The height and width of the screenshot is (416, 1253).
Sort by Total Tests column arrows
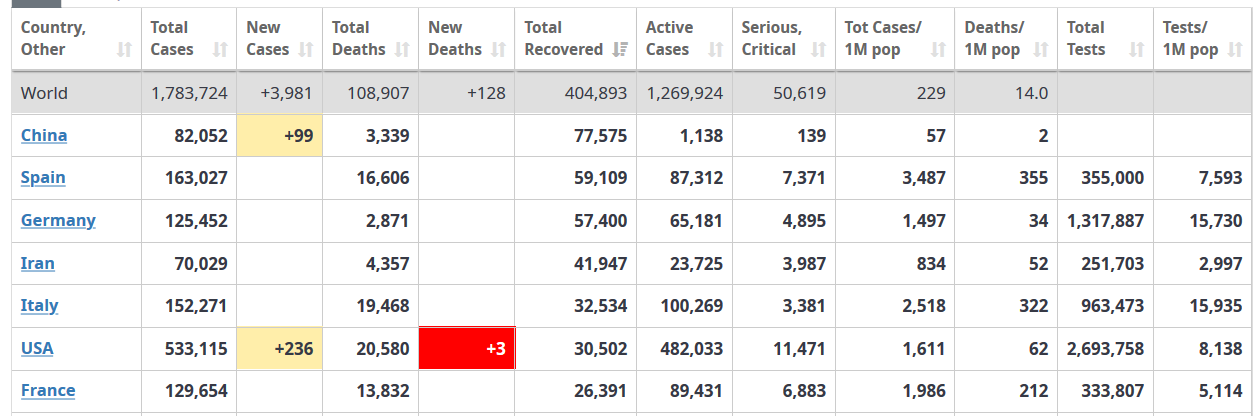(1137, 49)
